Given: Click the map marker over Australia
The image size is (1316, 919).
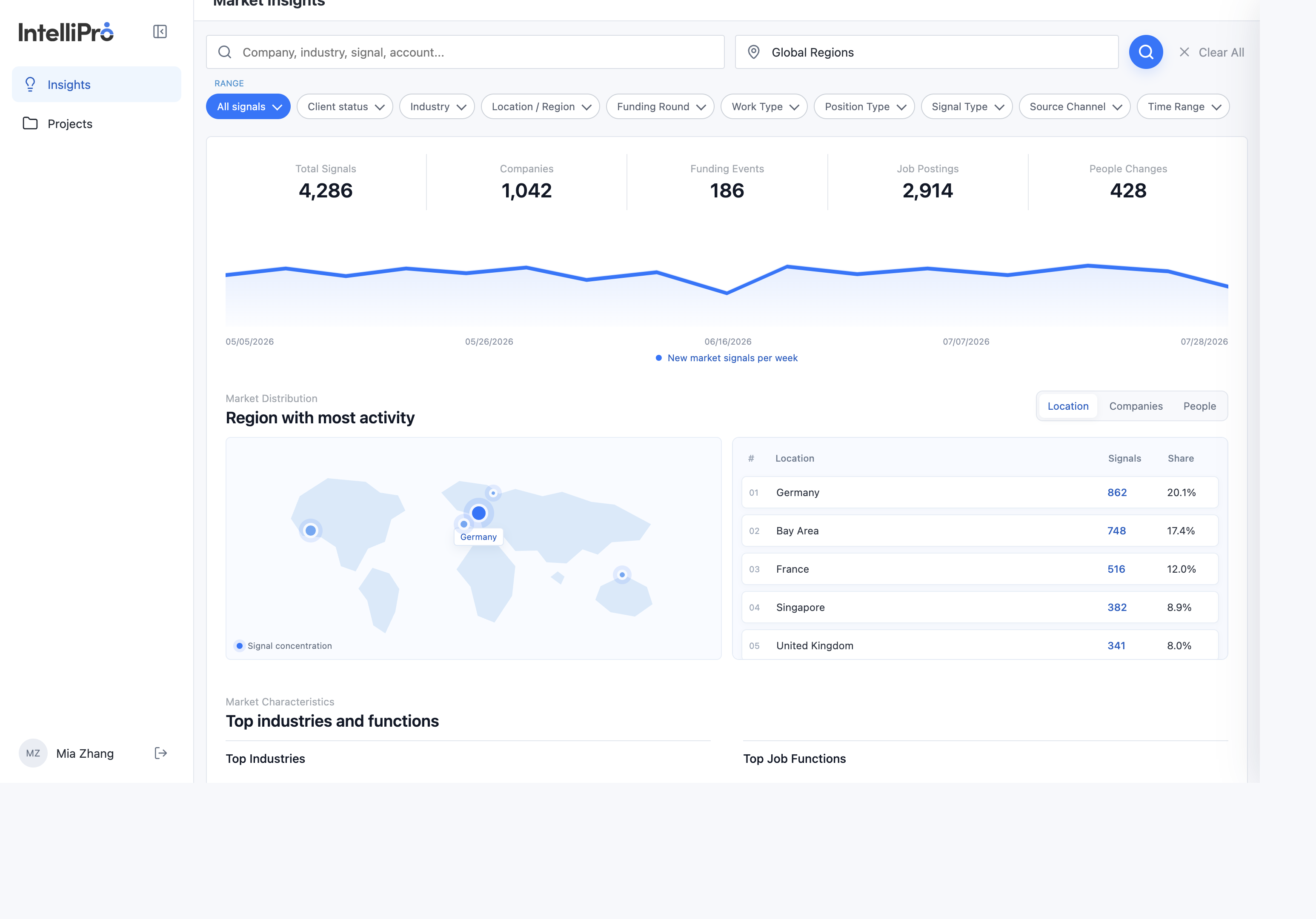Looking at the screenshot, I should [622, 575].
